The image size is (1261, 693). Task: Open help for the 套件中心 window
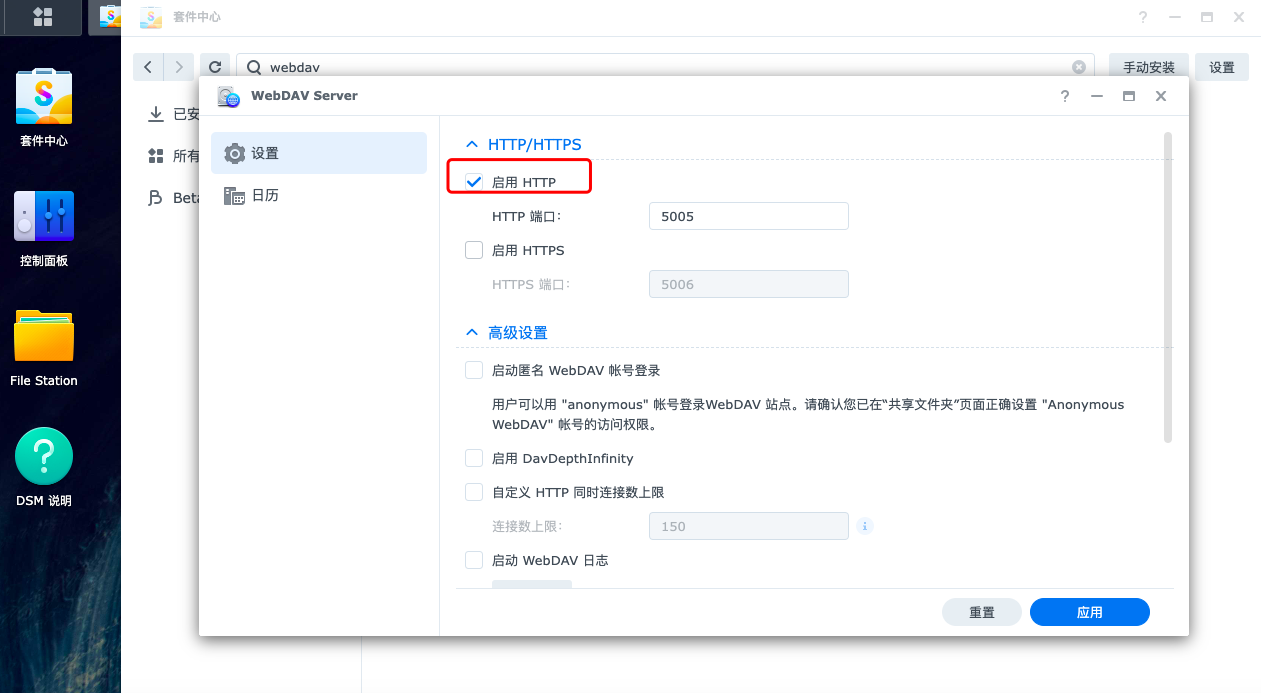click(1143, 17)
